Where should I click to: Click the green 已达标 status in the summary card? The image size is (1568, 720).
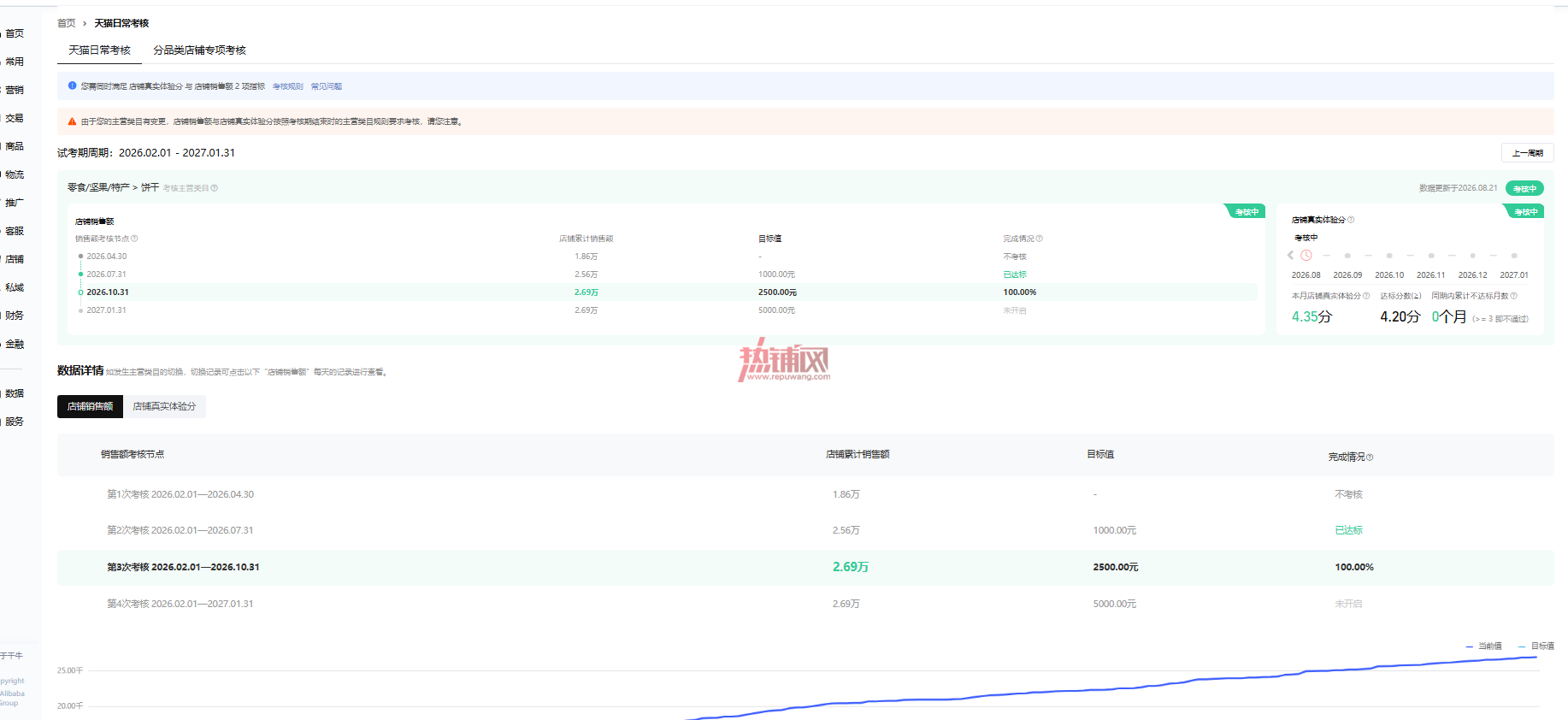[x=1015, y=274]
